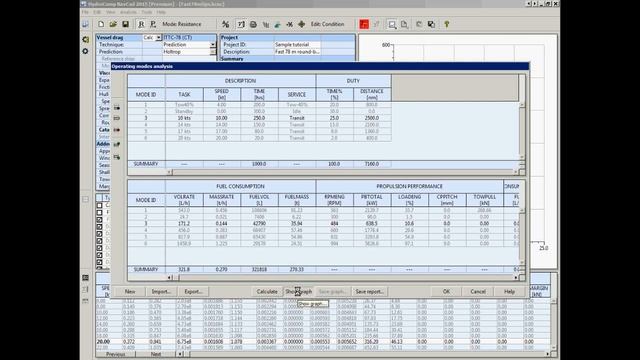
Task: Click the fourth icon in dialog's left strip
Action: pyautogui.click(x=117, y=144)
